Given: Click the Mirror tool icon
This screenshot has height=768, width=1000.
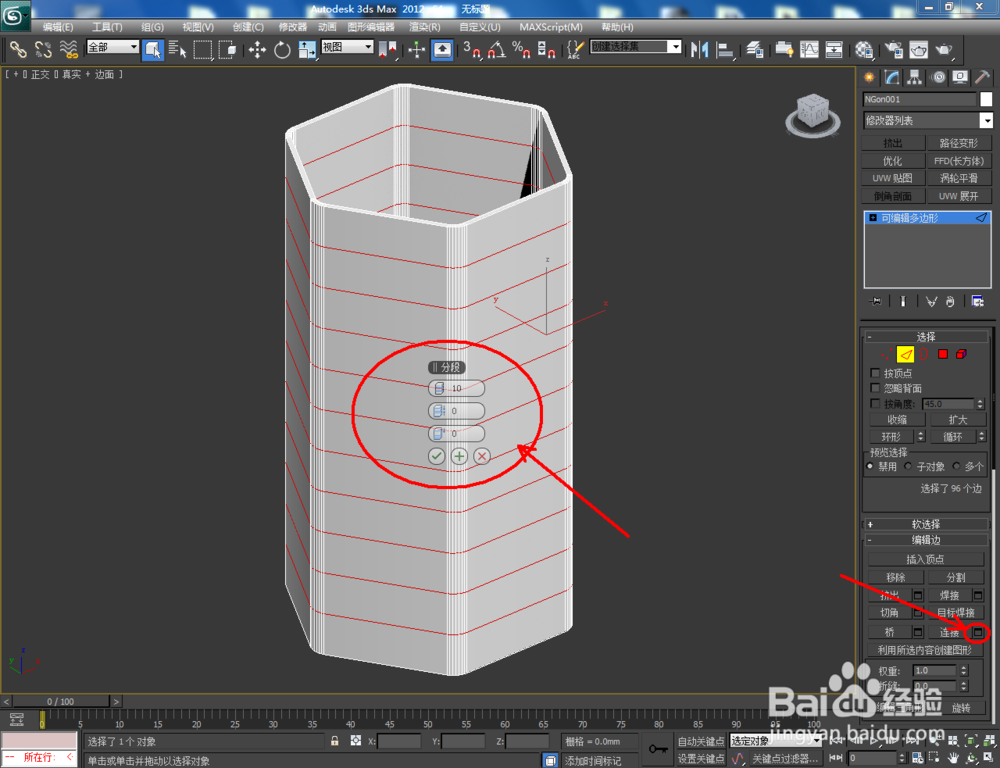Looking at the screenshot, I should click(700, 49).
